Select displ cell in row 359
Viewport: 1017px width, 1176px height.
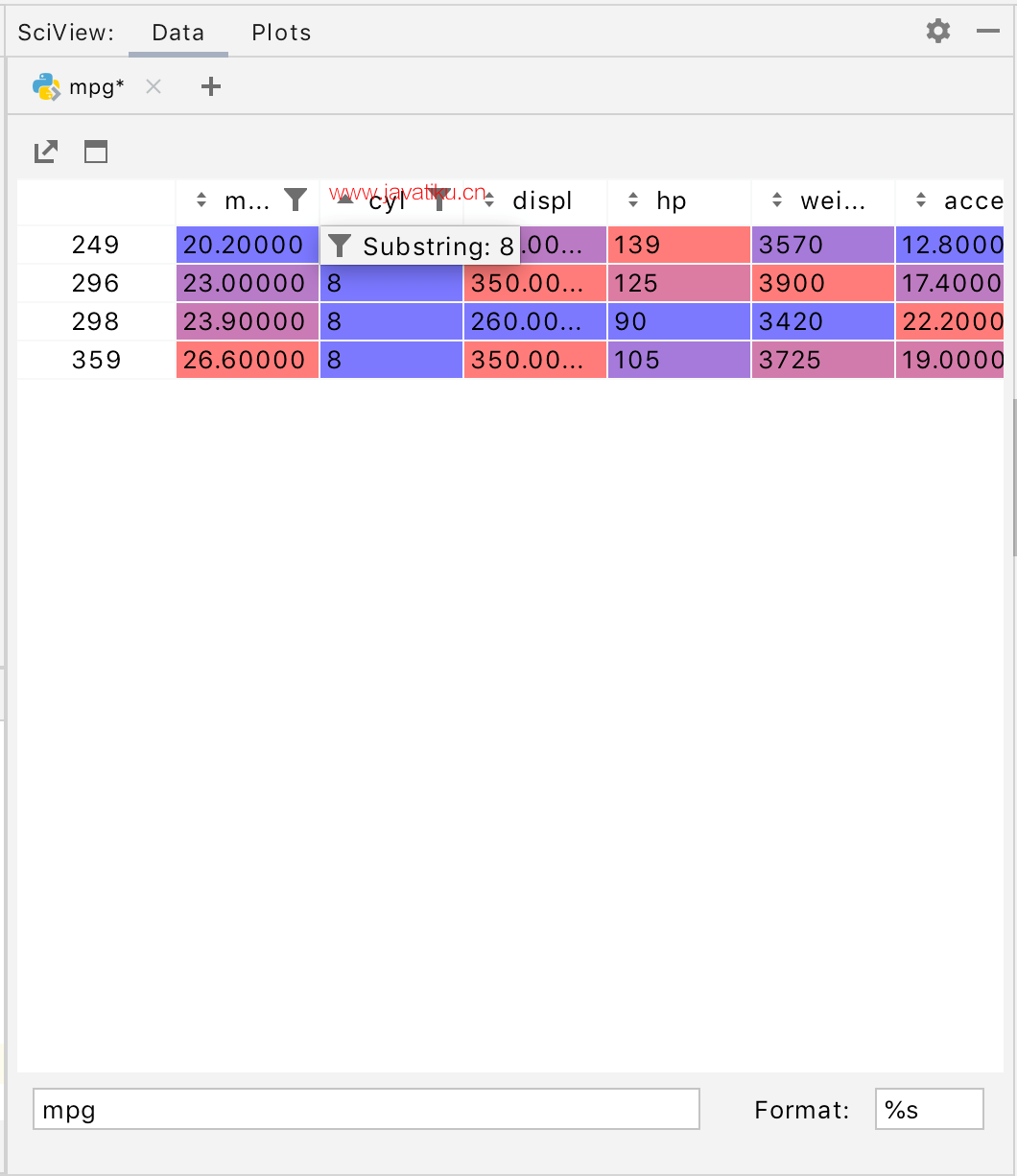(535, 360)
